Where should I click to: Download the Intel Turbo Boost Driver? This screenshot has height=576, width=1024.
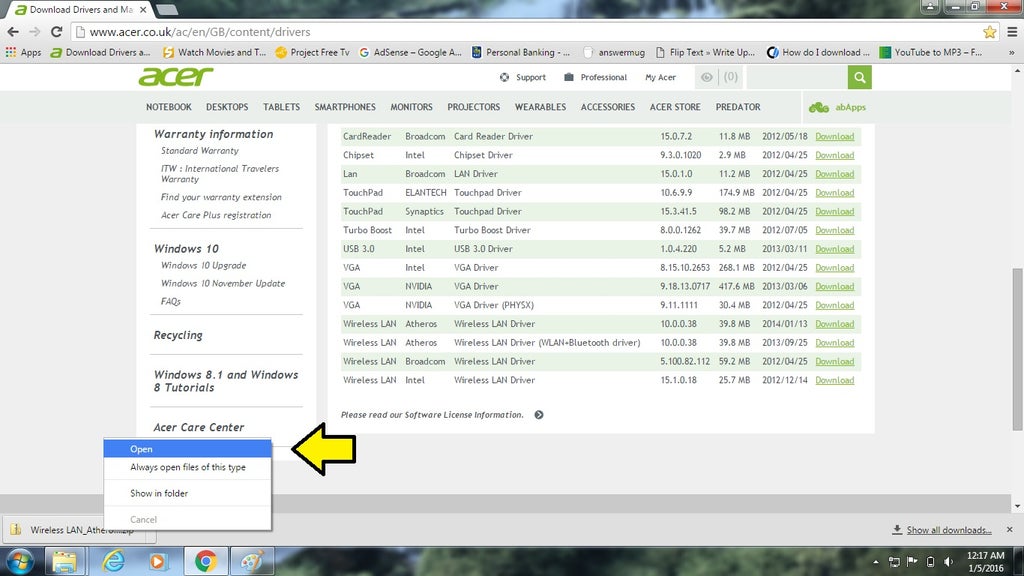coord(835,231)
